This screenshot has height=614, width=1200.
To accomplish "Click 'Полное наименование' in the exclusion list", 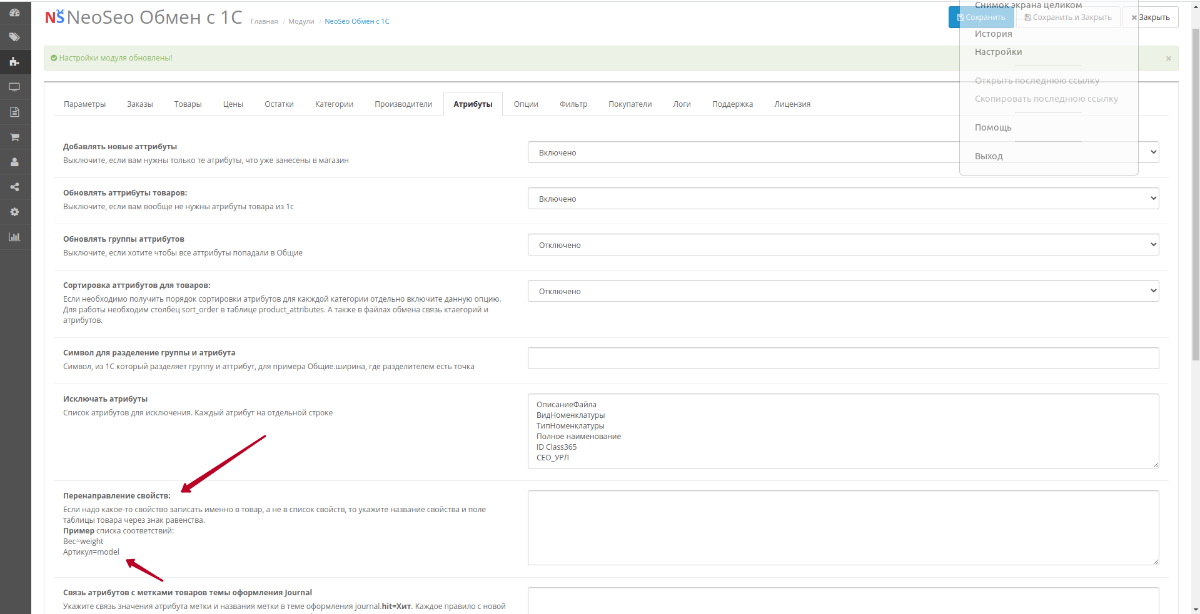I will pos(579,436).
